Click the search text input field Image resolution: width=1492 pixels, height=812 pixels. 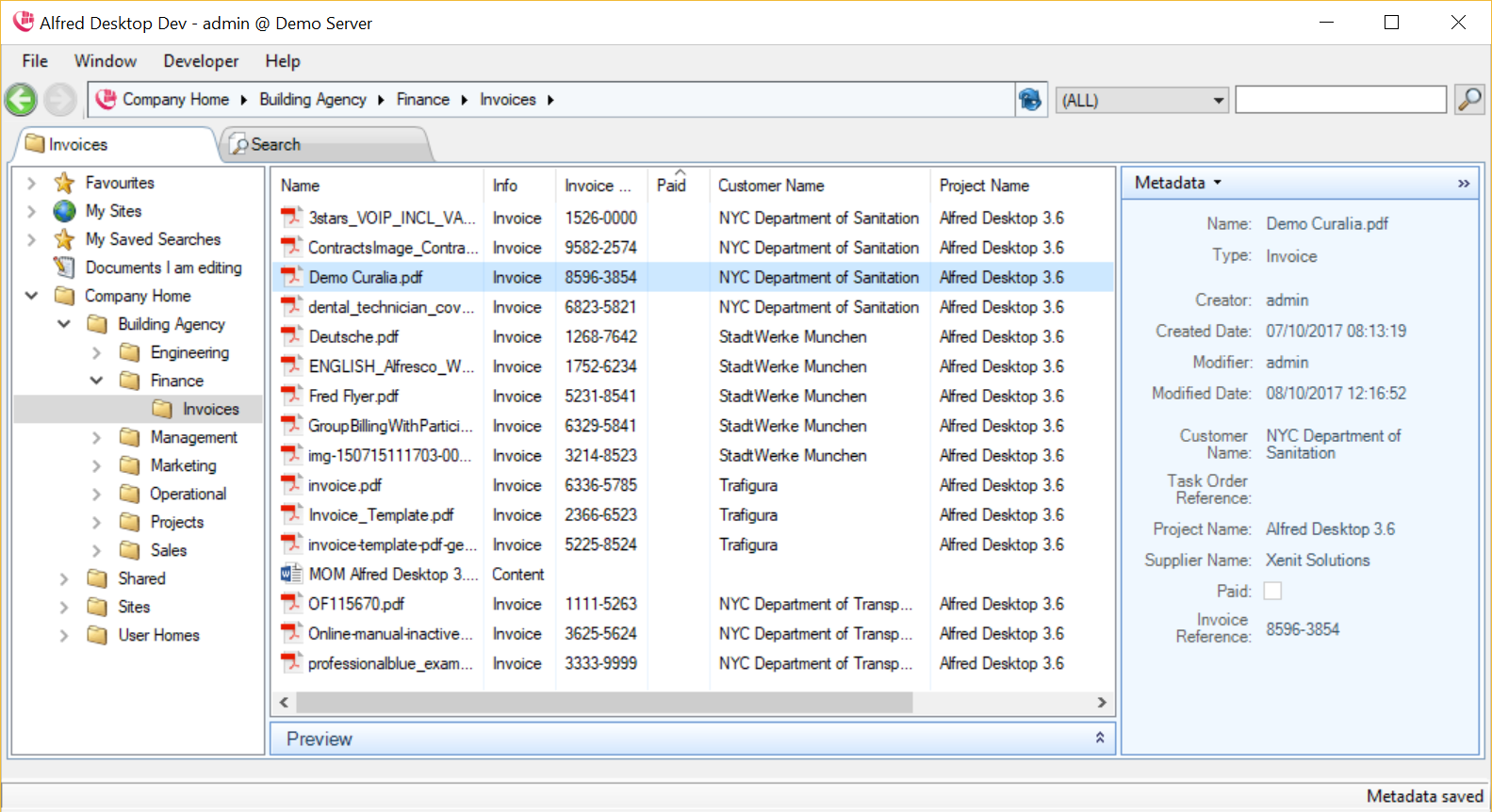coord(1339,100)
